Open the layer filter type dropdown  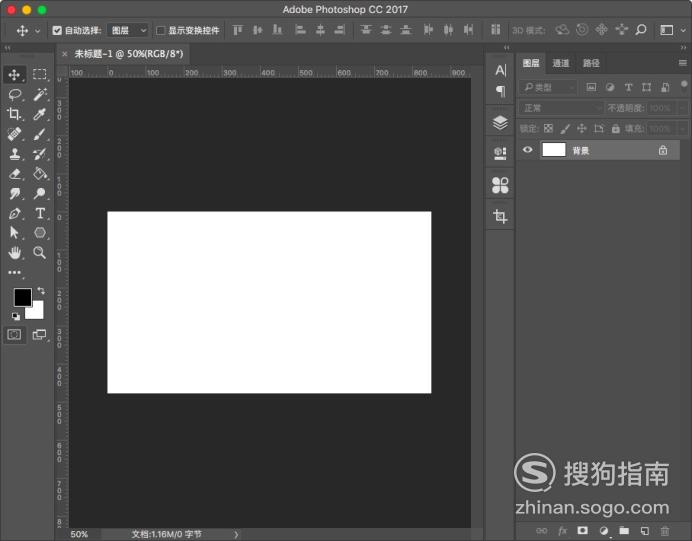548,87
